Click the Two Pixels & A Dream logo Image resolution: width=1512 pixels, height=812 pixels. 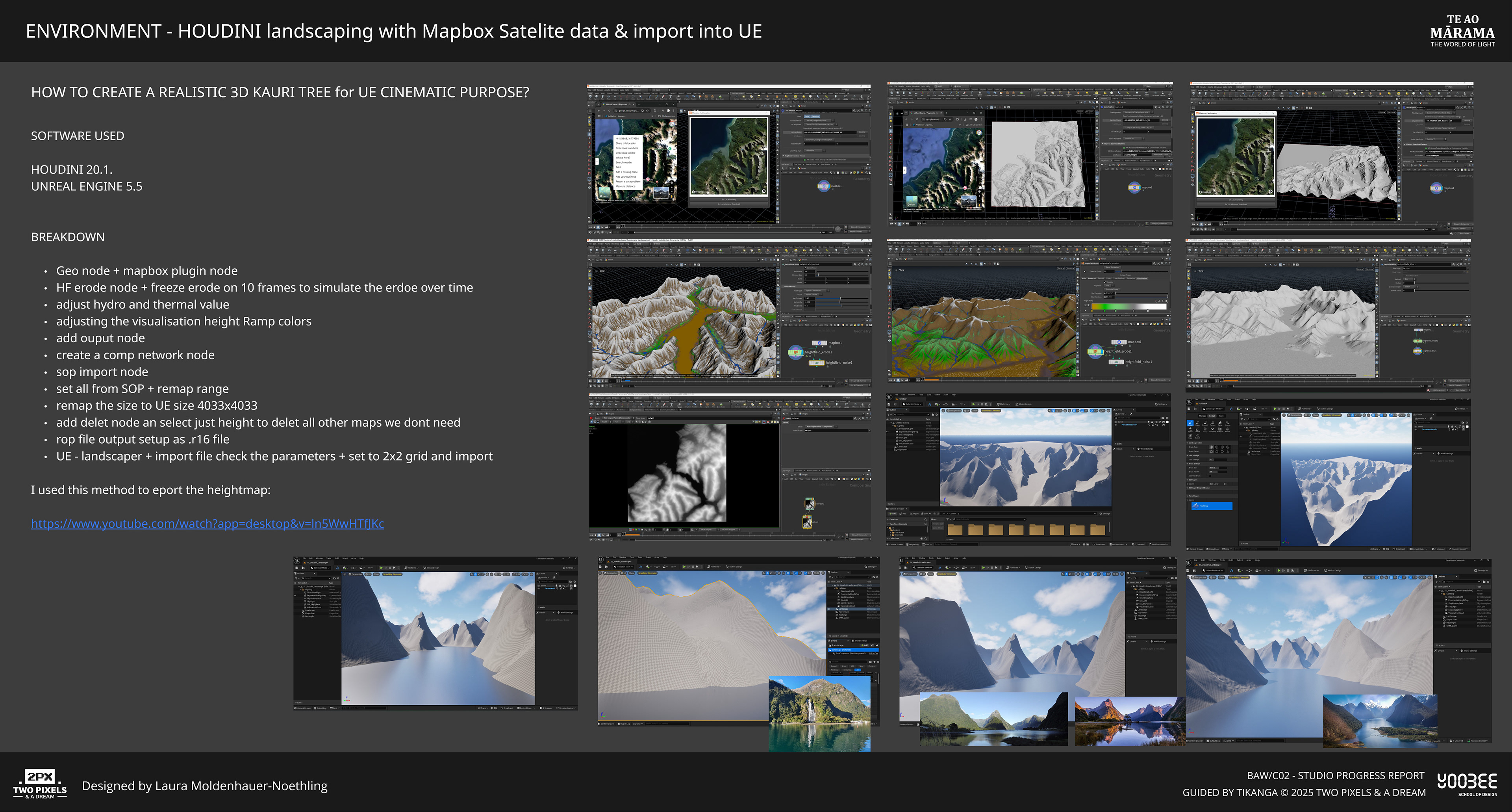coord(40,784)
